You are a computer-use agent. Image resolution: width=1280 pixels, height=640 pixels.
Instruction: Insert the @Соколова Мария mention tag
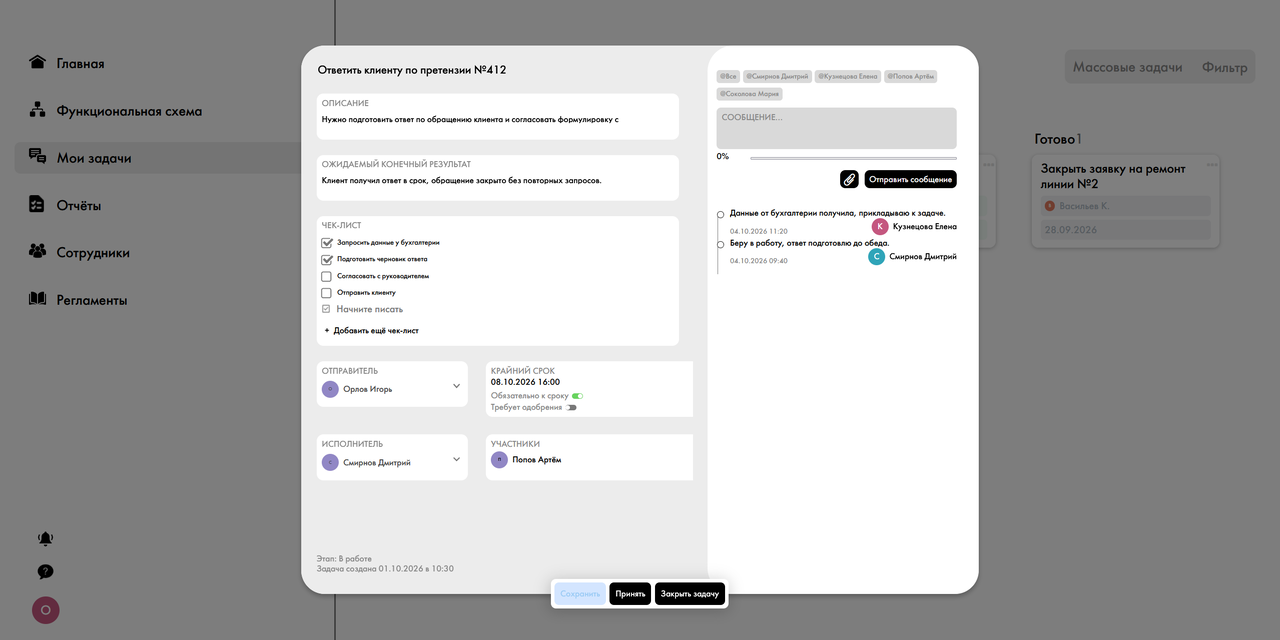pos(750,94)
